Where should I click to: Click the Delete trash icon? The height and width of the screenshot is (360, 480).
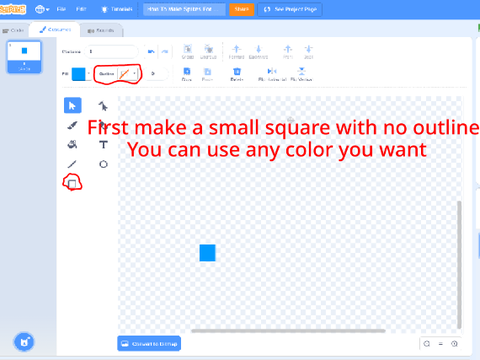pos(237,74)
